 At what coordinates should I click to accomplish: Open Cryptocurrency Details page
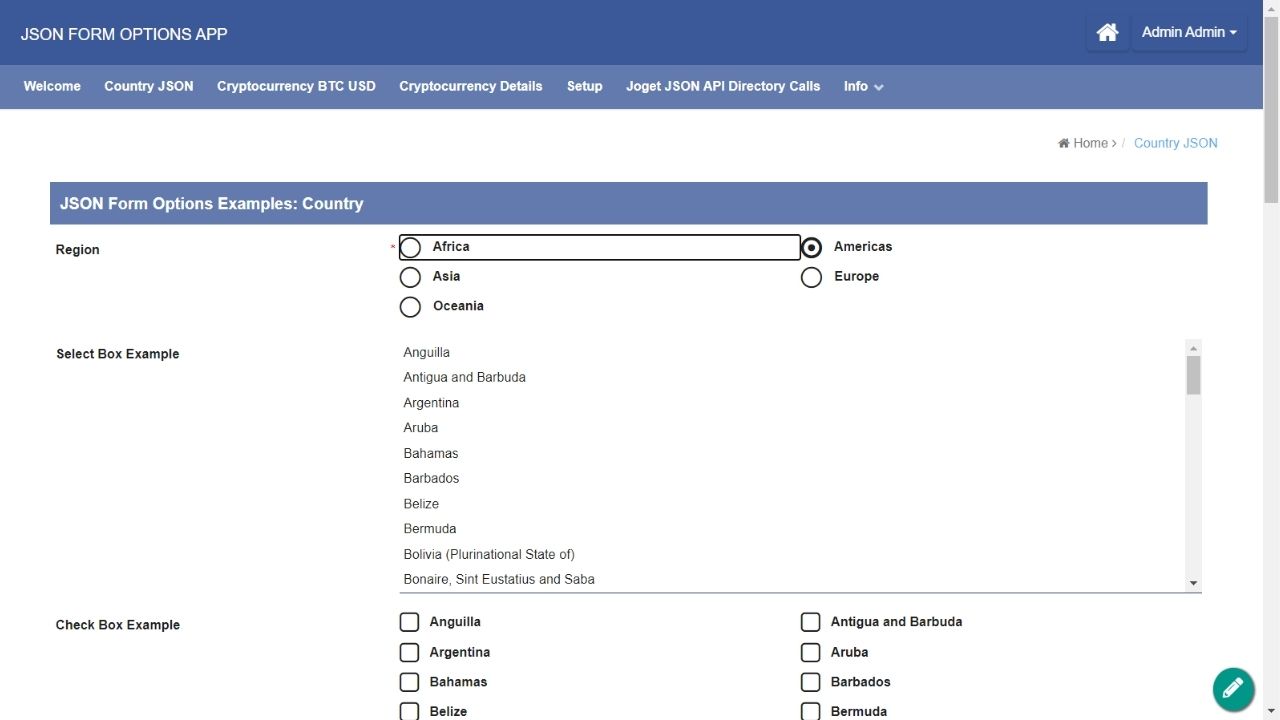[x=471, y=86]
